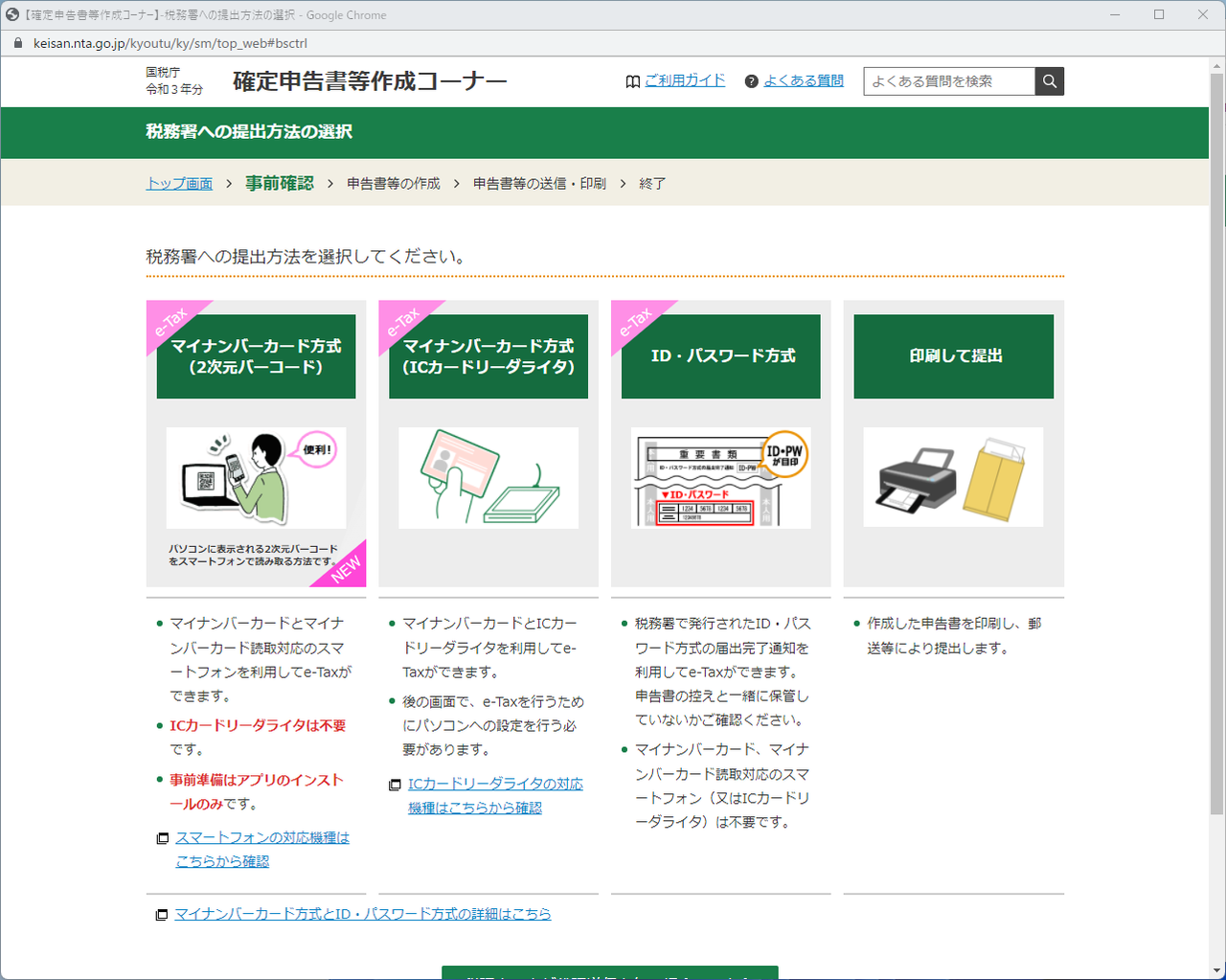
Task: Open the ご利用ガイド link
Action: click(x=685, y=80)
